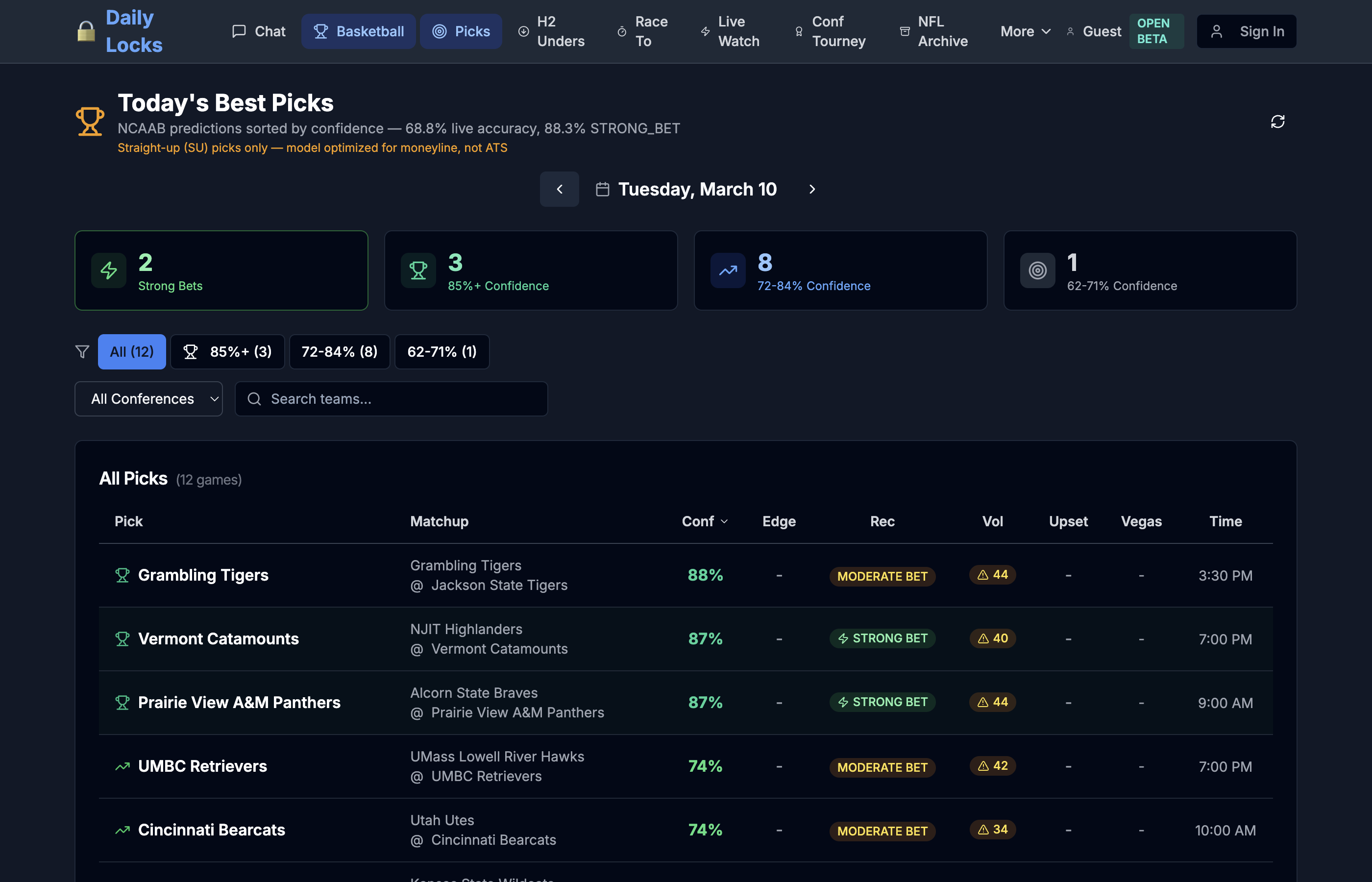1372x882 pixels.
Task: Sort by the Conf column header
Action: click(704, 521)
